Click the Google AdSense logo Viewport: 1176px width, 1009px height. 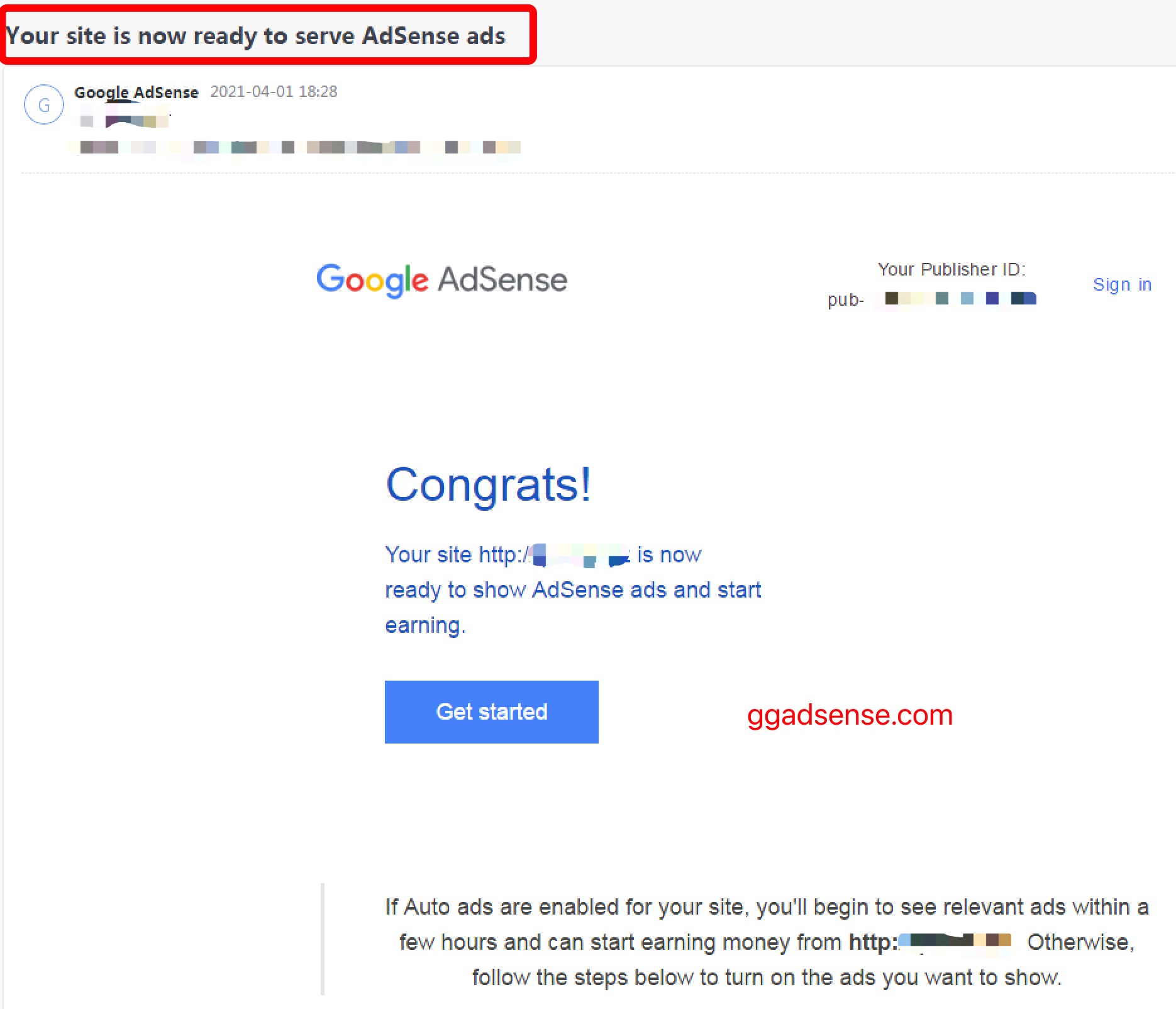[441, 280]
